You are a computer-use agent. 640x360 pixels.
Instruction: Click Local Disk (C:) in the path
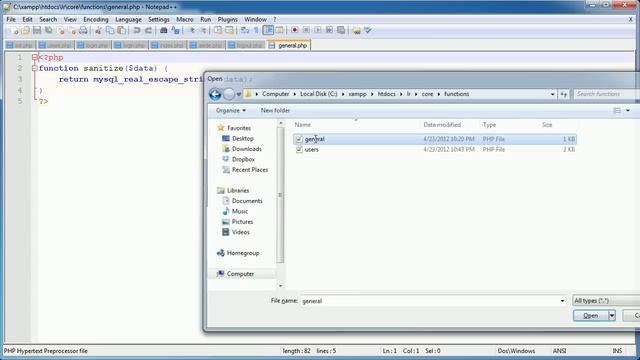pyautogui.click(x=319, y=94)
